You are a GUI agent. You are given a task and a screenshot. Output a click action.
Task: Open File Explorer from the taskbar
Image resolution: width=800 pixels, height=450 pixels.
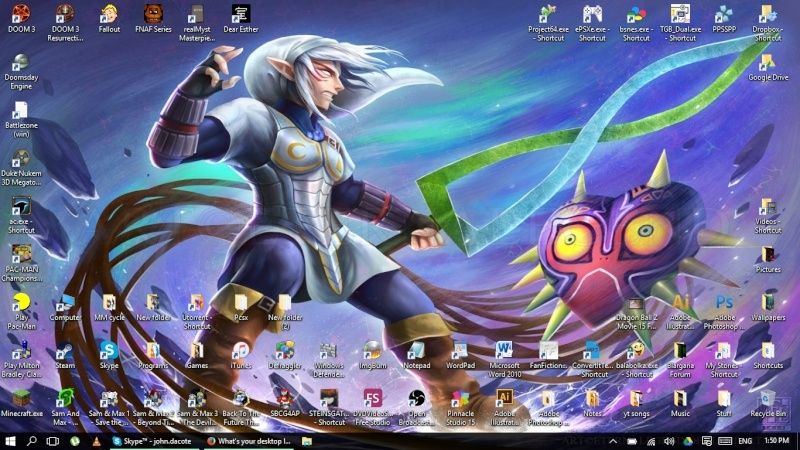[307, 441]
